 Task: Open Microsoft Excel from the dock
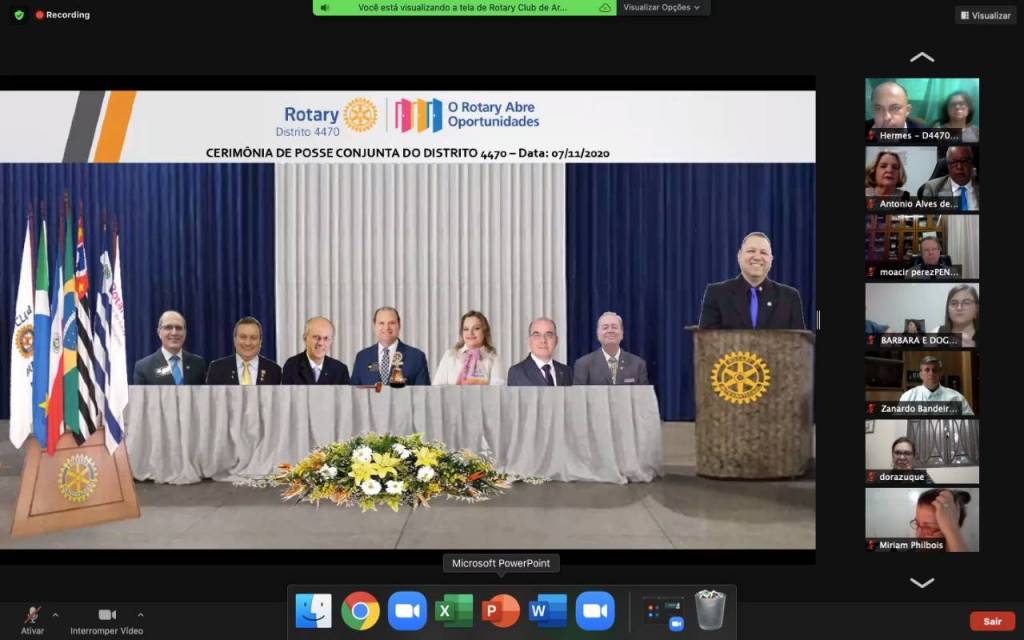454,610
